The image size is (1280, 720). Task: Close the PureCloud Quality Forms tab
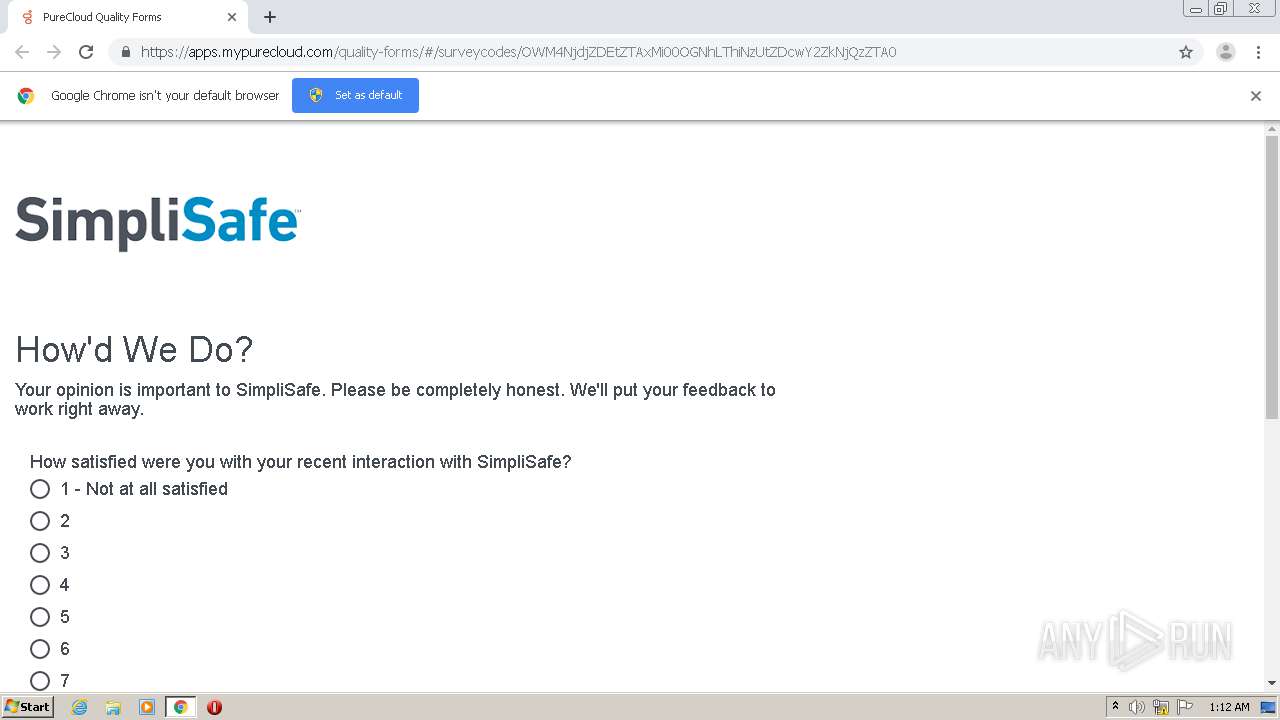tap(232, 17)
